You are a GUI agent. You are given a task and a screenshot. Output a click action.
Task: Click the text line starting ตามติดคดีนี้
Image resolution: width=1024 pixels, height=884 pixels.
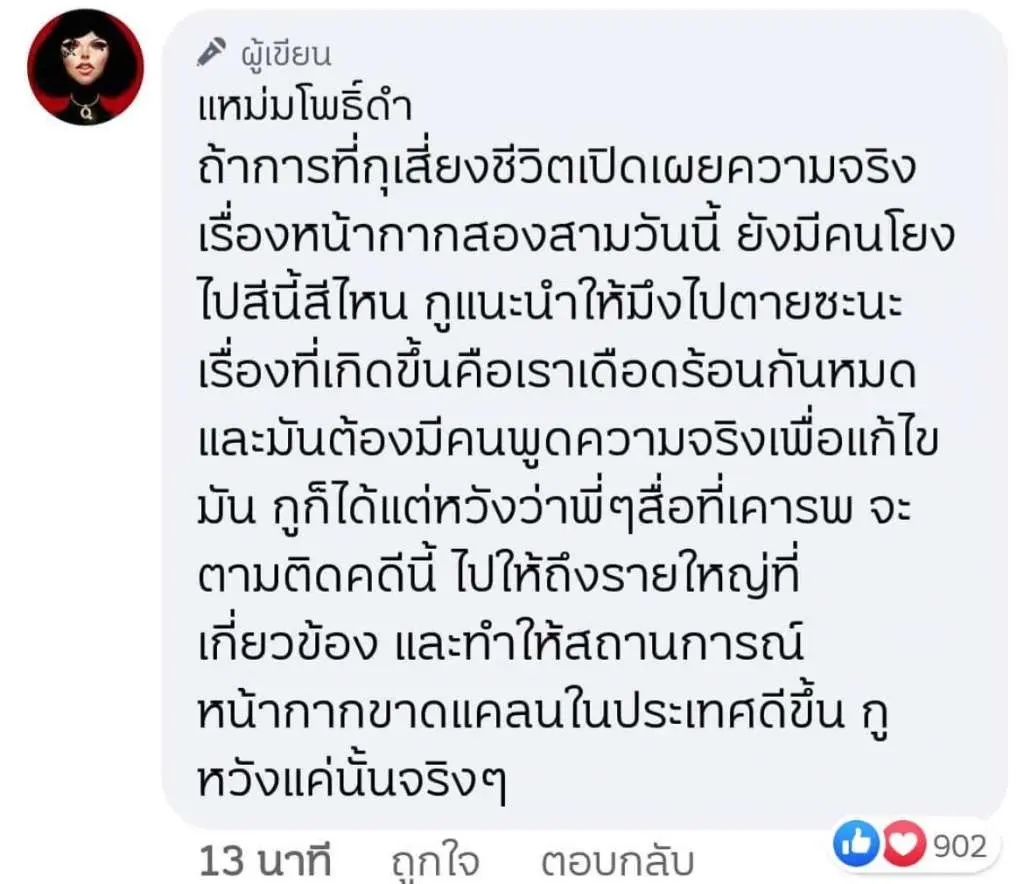499,575
